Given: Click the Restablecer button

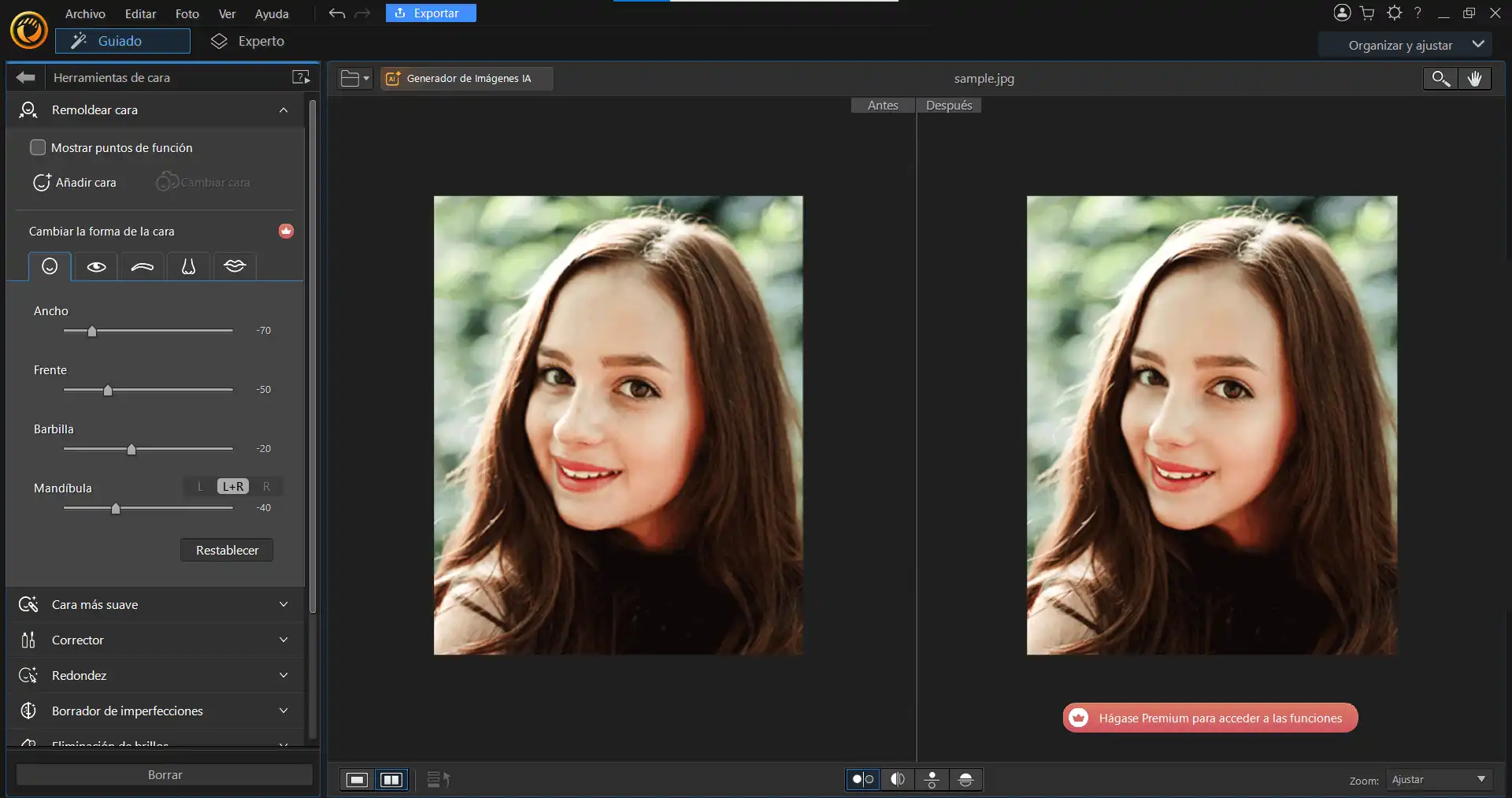Looking at the screenshot, I should (227, 550).
